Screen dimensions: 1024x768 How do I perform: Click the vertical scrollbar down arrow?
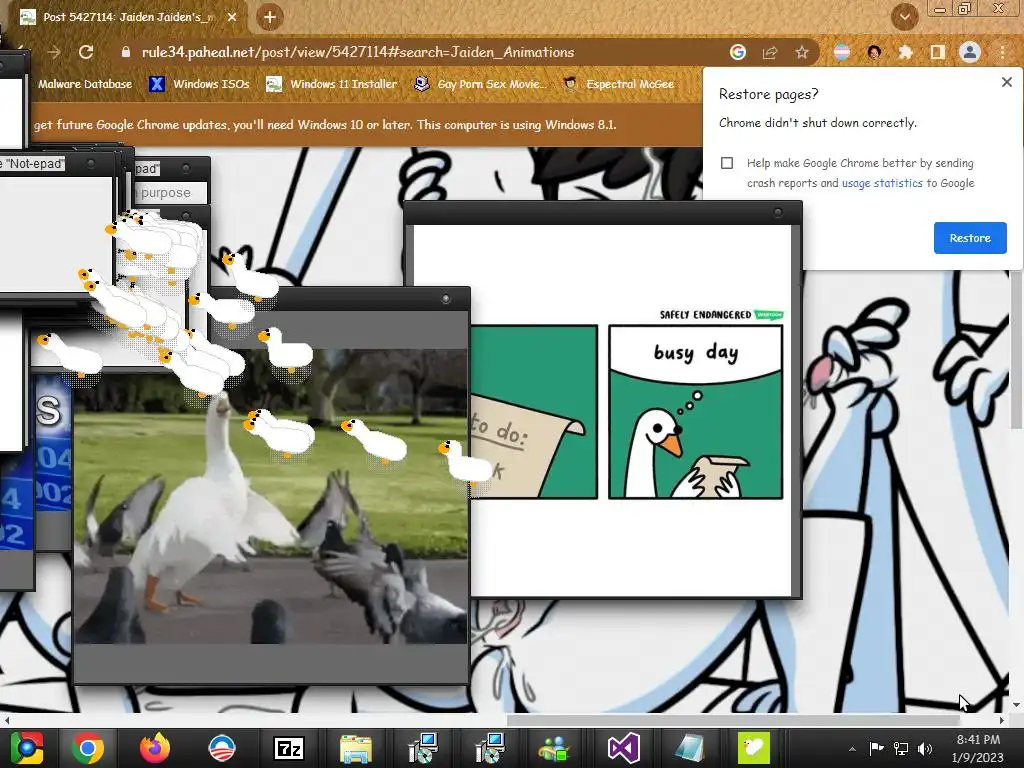point(1016,705)
